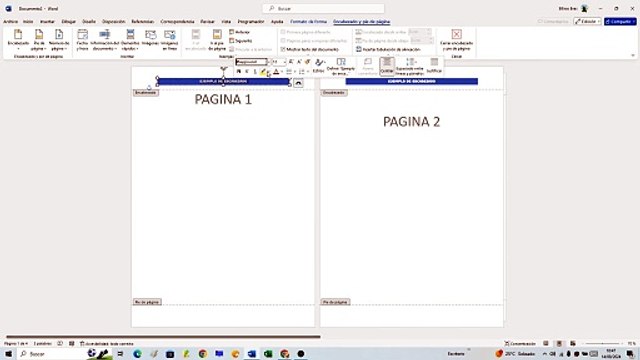The height and width of the screenshot is (360, 640).
Task: Switch to the Correspondencia tab
Action: [177, 22]
